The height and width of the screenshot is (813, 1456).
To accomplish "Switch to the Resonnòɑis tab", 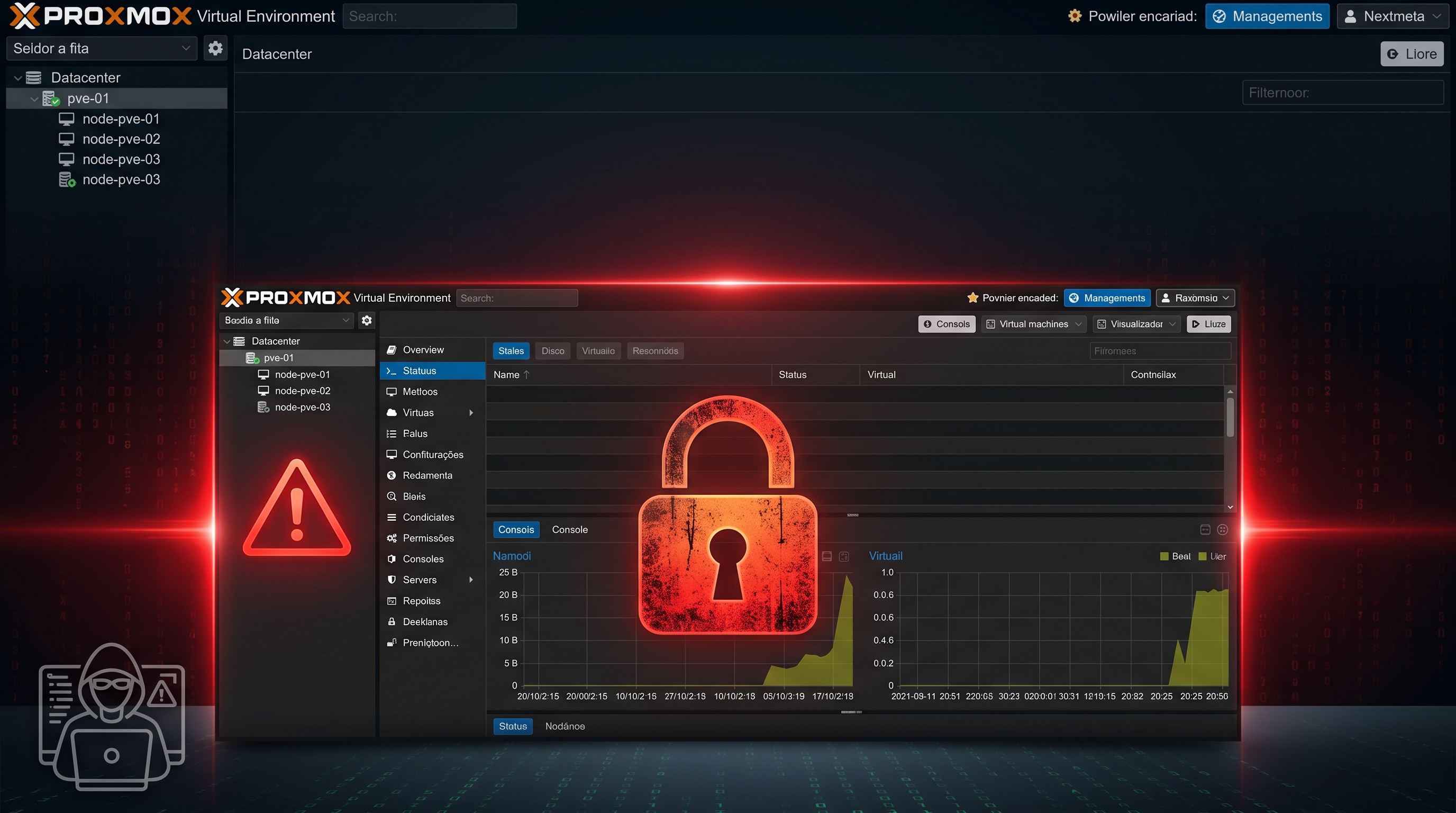I will pos(655,350).
